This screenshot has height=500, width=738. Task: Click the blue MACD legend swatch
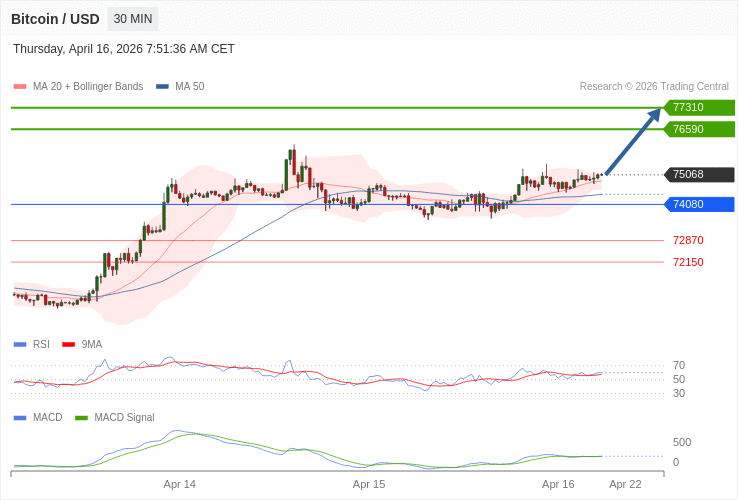20,418
